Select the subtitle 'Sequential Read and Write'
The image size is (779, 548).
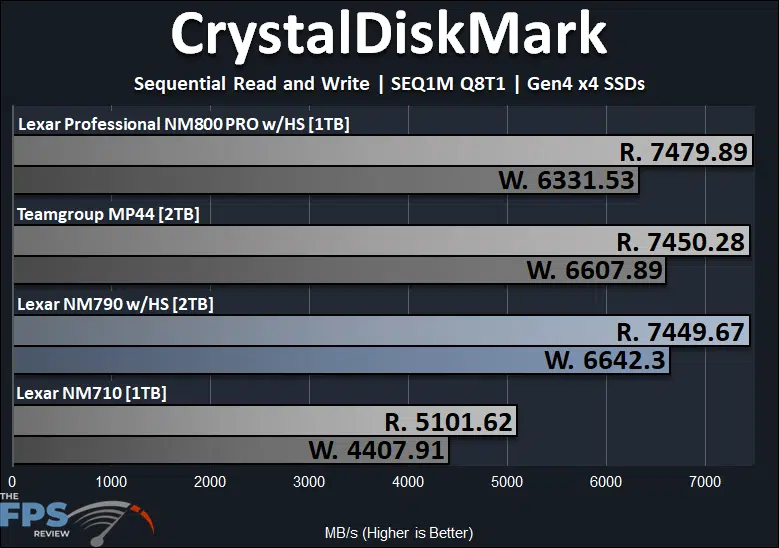251,83
